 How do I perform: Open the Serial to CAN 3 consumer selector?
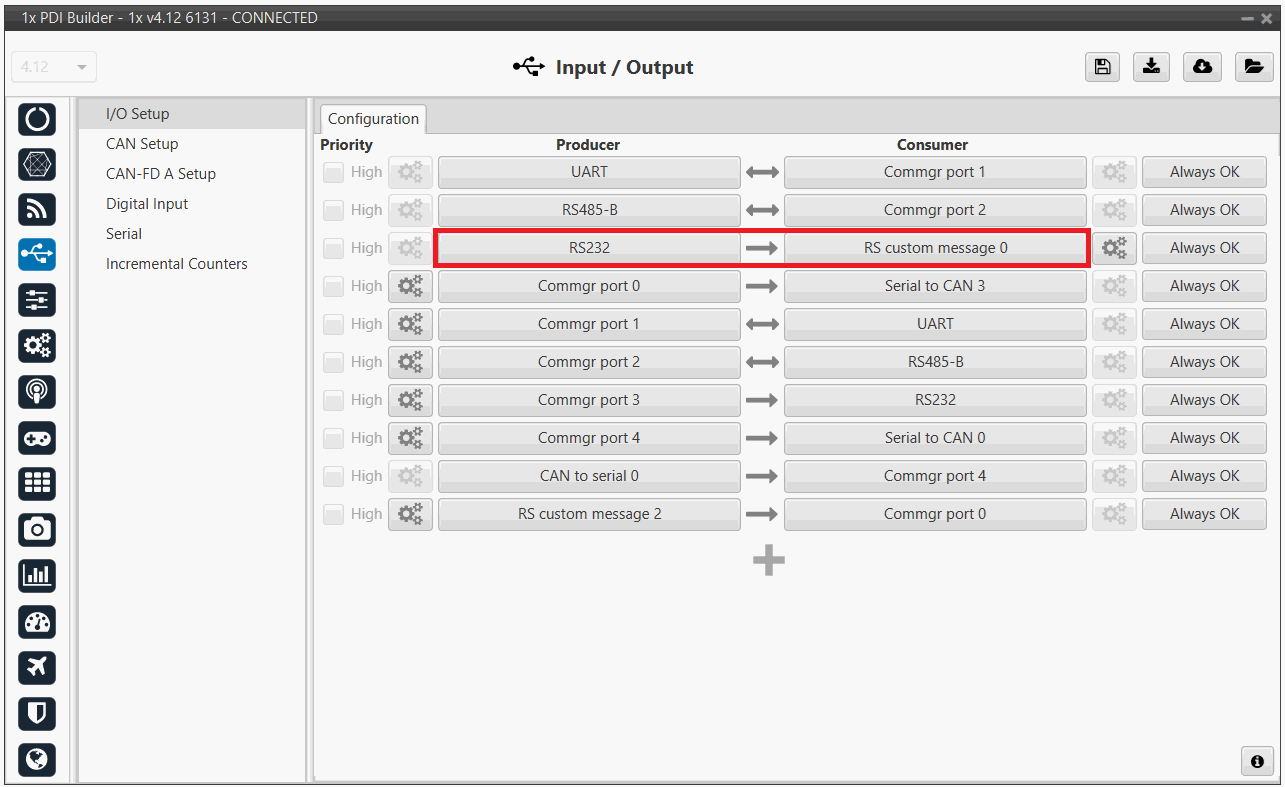pos(934,286)
